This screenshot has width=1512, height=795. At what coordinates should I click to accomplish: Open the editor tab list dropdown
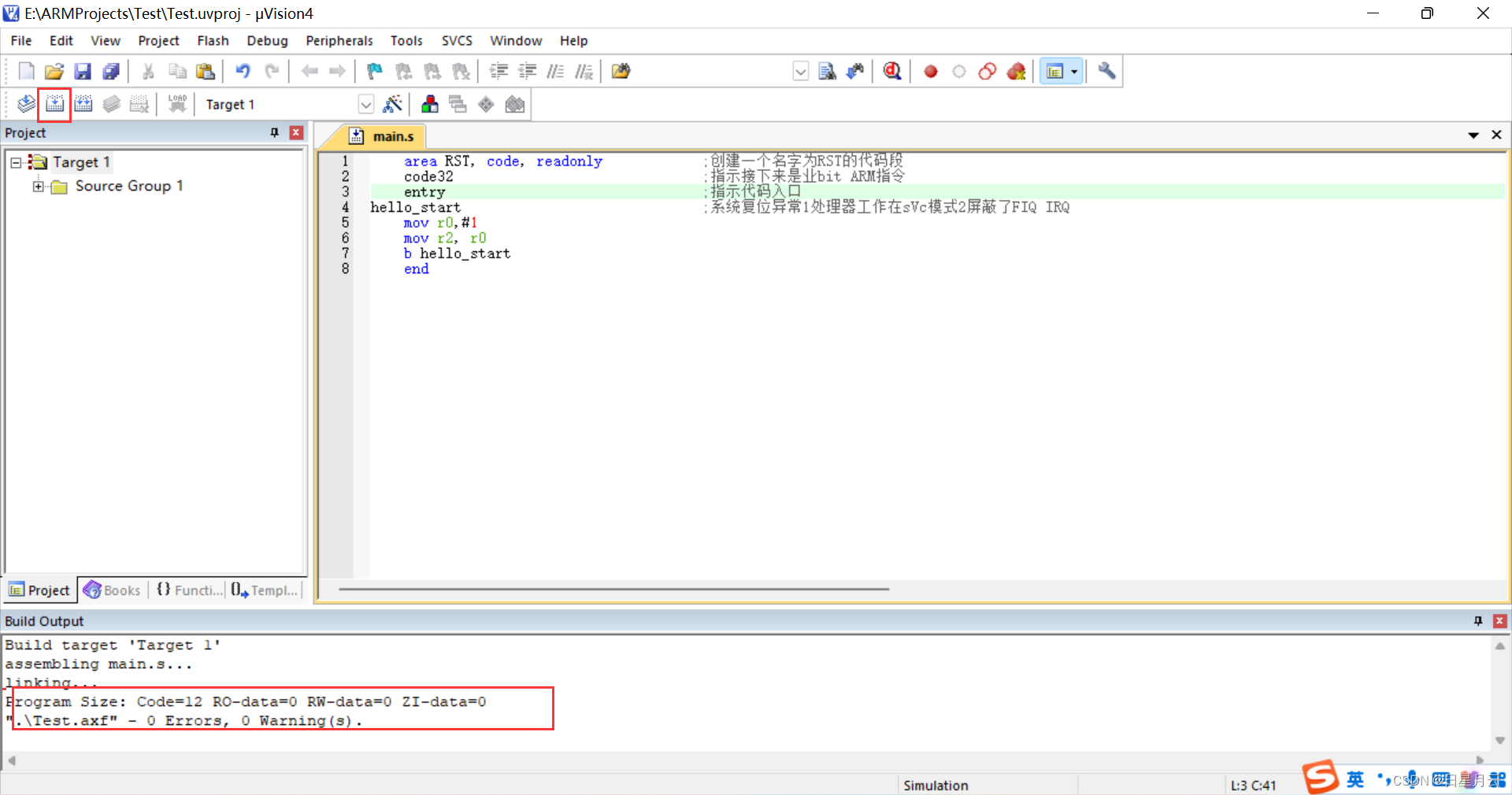(1473, 136)
